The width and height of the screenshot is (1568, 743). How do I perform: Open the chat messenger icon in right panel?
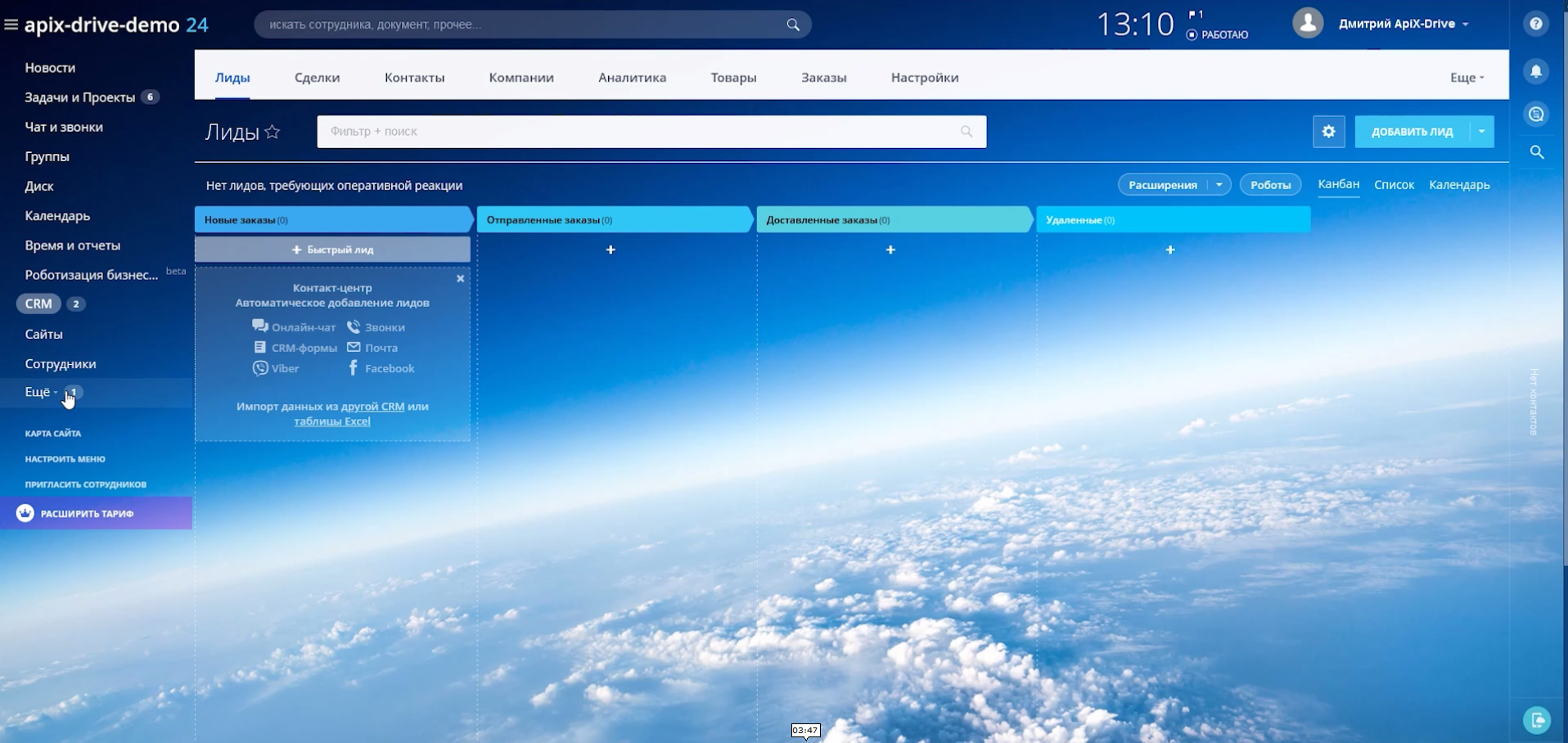[x=1536, y=115]
